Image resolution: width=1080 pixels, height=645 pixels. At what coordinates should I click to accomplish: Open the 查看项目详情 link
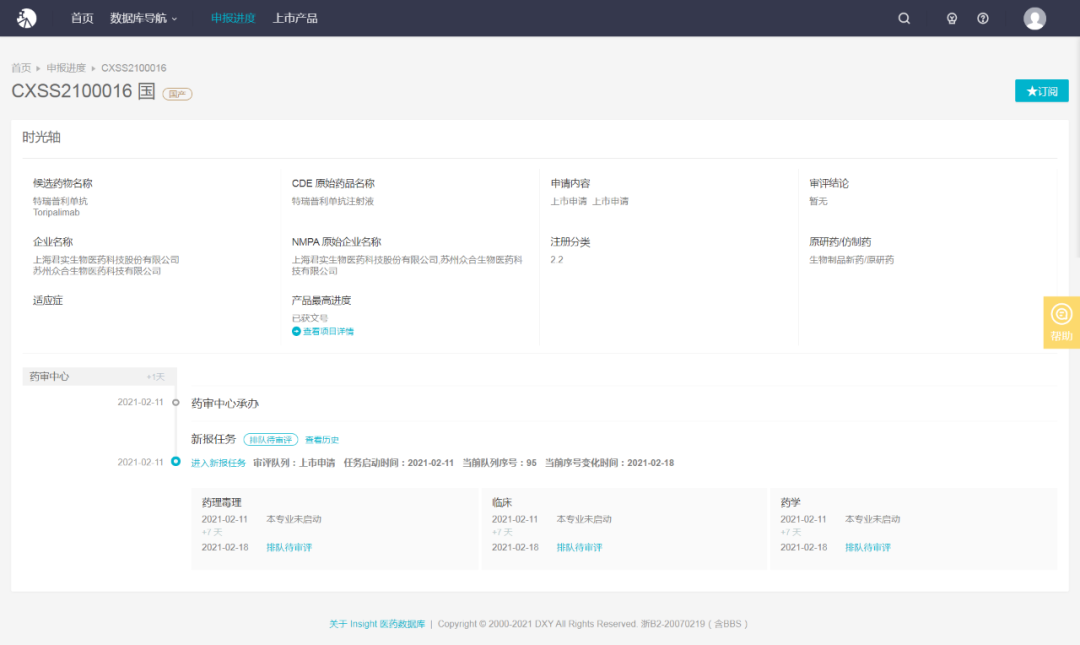[328, 331]
